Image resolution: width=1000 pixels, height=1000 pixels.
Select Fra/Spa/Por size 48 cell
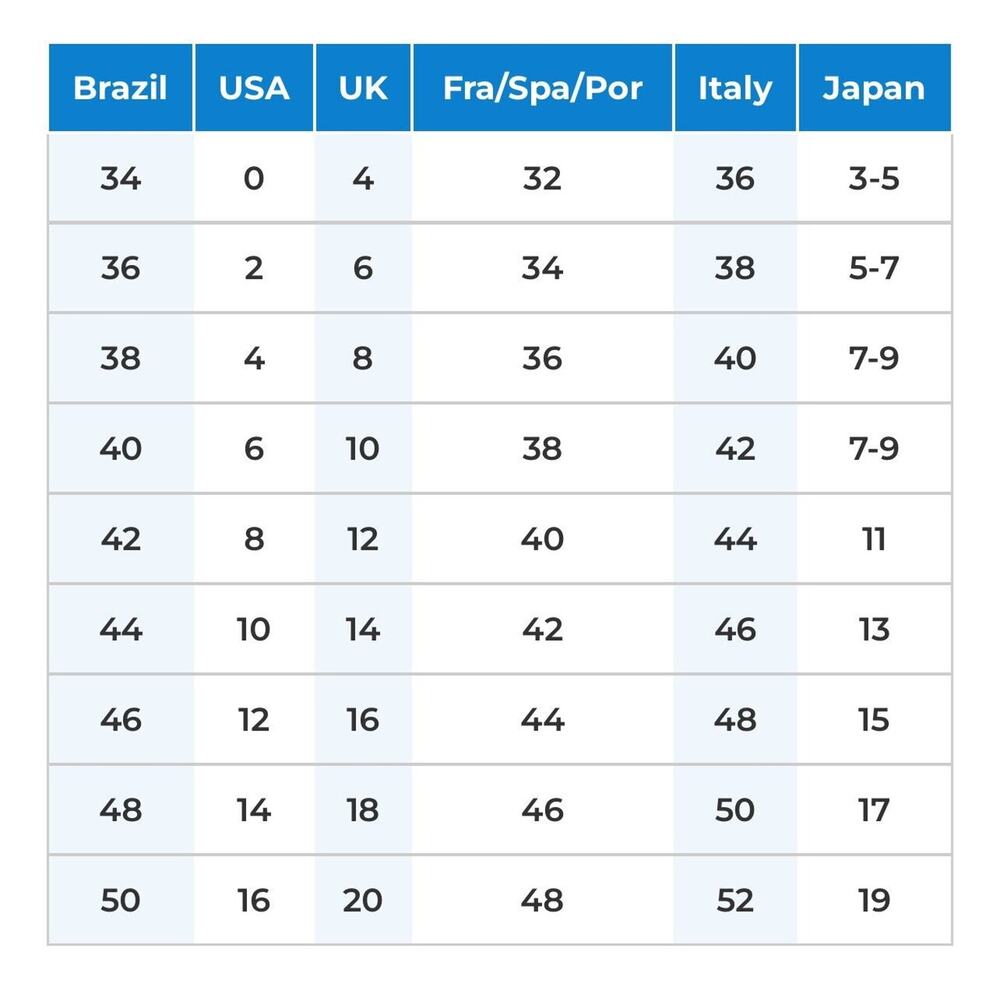click(542, 900)
